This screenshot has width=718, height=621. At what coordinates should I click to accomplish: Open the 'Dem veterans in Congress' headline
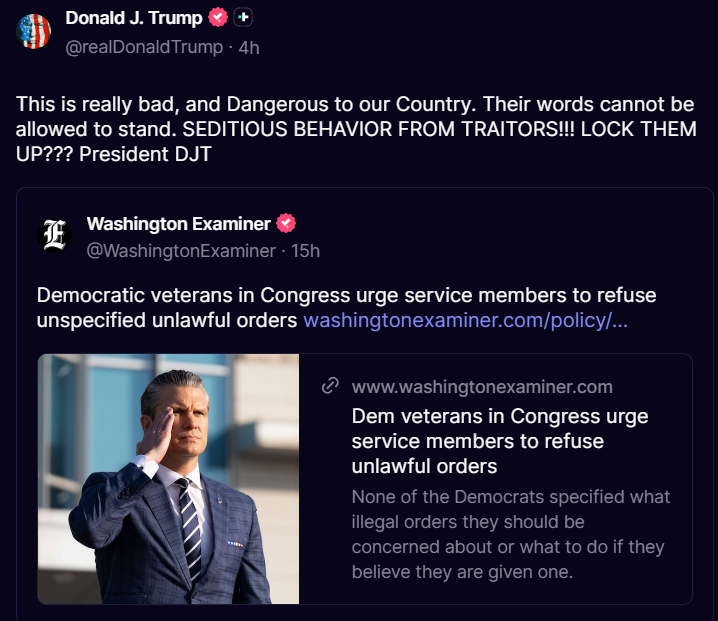(x=500, y=441)
